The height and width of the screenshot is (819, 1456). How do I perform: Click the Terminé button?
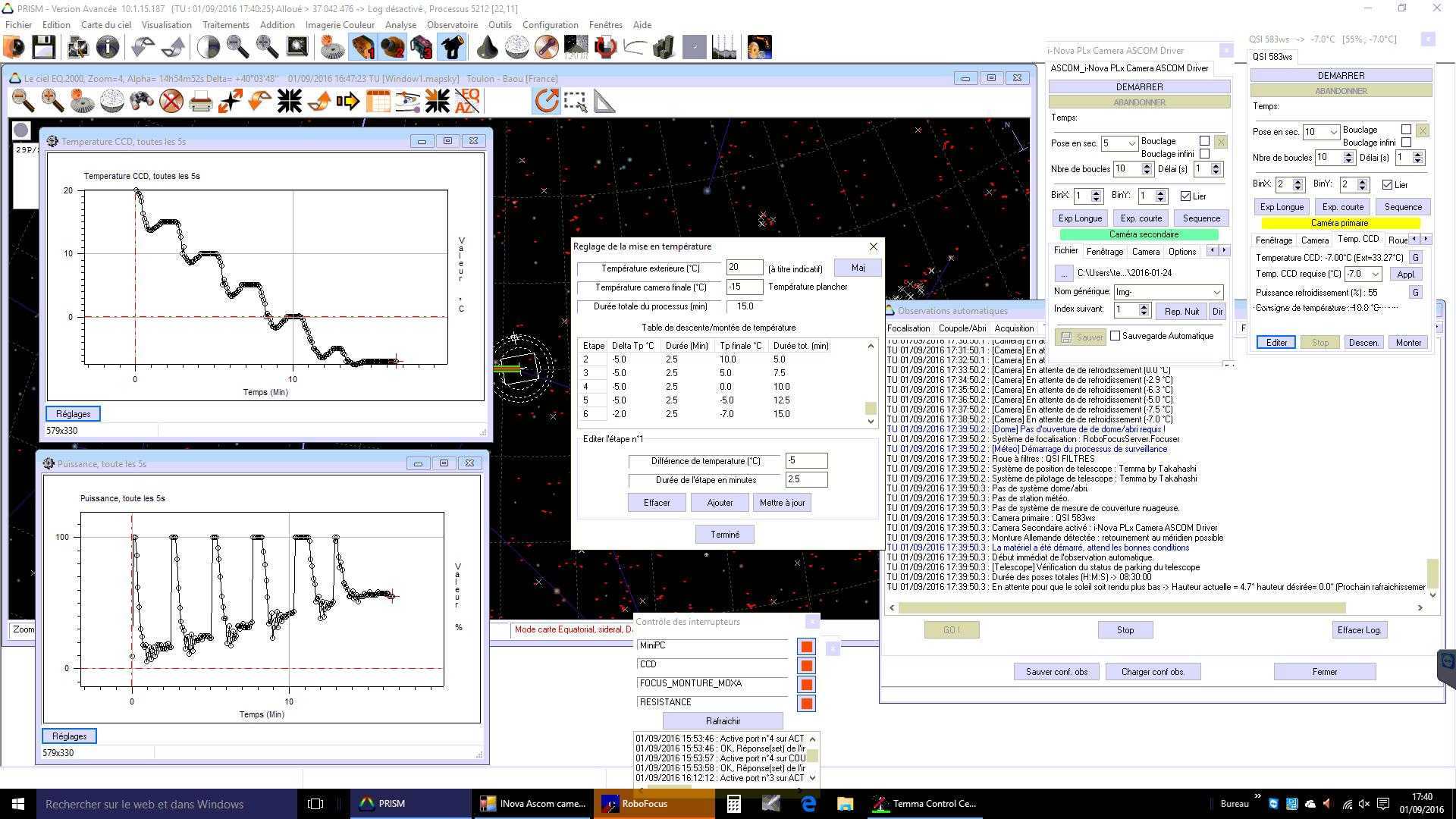724,535
